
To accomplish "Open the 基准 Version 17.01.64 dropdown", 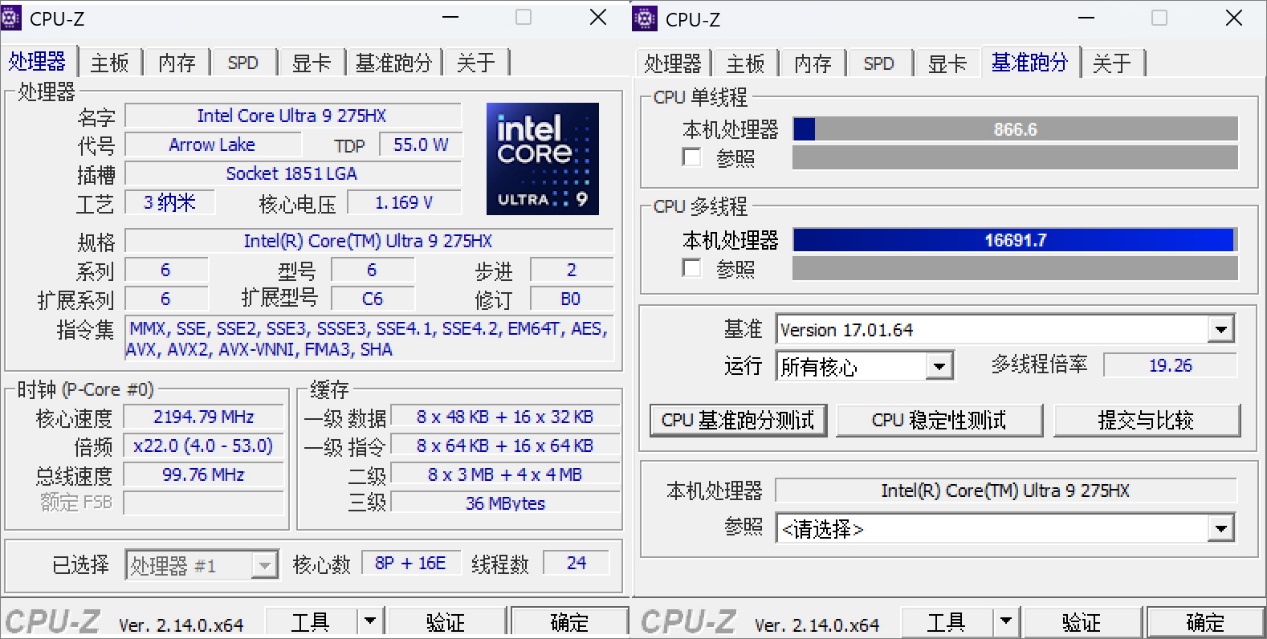I will pos(1221,329).
